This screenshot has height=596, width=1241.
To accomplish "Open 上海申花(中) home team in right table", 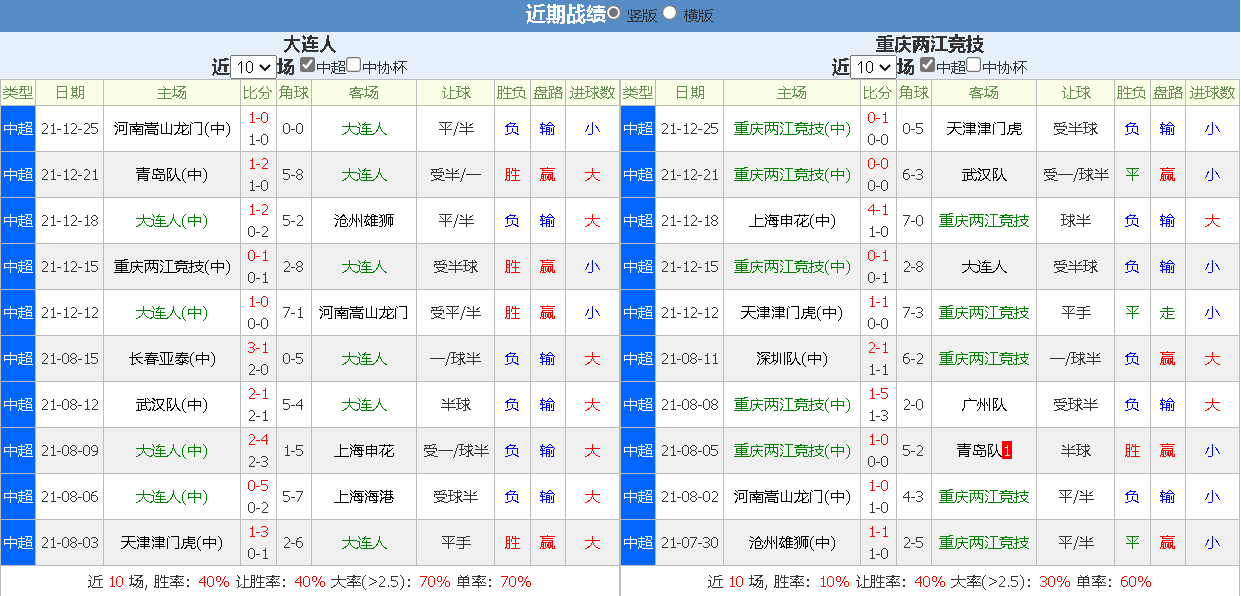I will click(792, 221).
